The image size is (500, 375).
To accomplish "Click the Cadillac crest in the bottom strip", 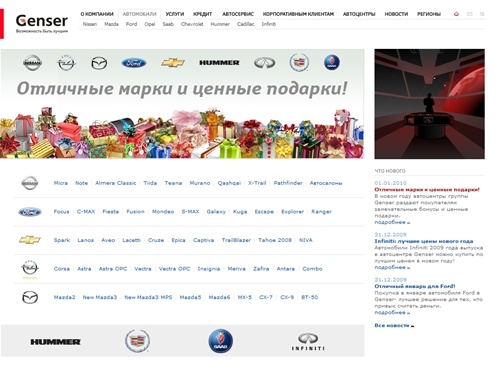I will coord(137,341).
